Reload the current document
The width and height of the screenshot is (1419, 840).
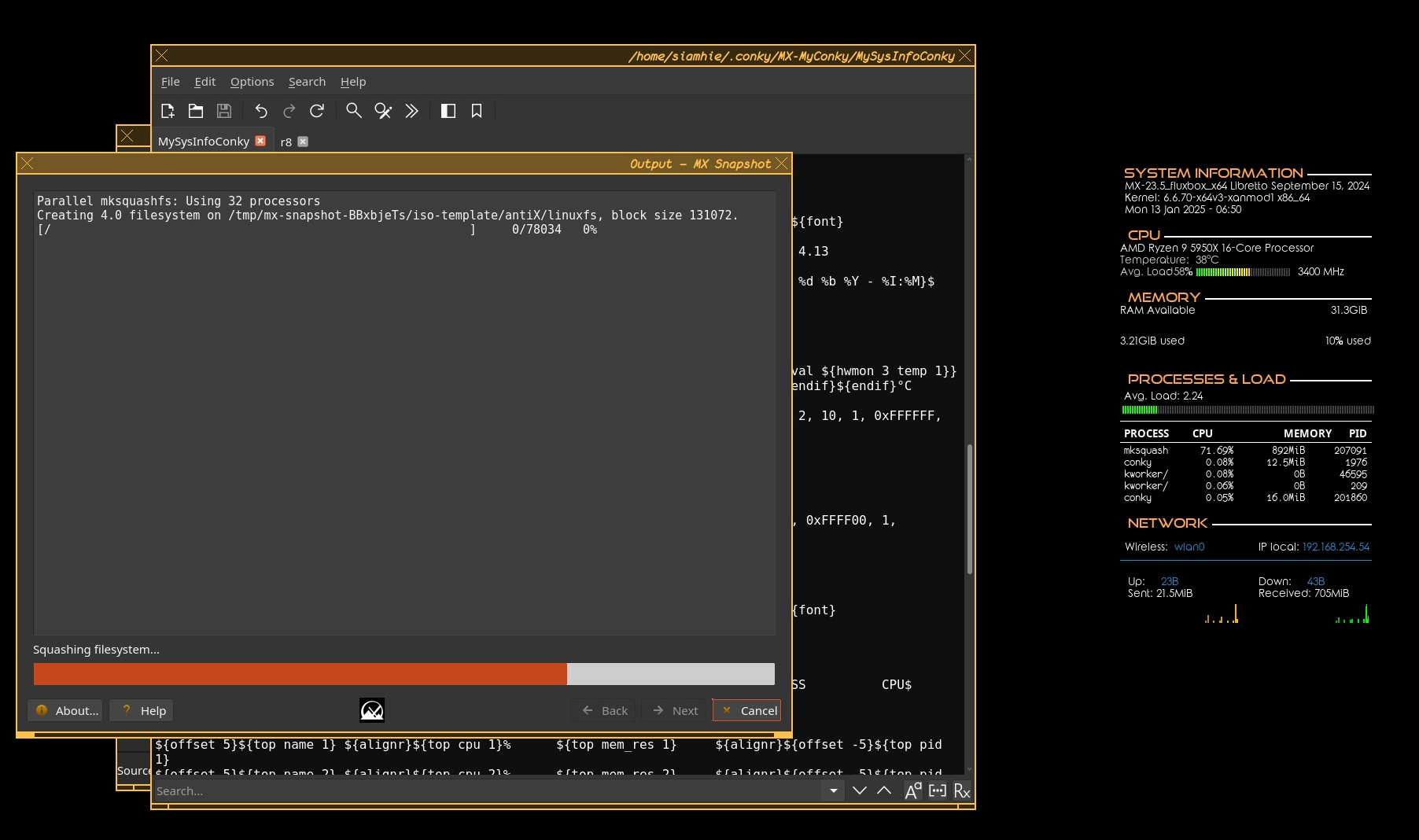[317, 111]
